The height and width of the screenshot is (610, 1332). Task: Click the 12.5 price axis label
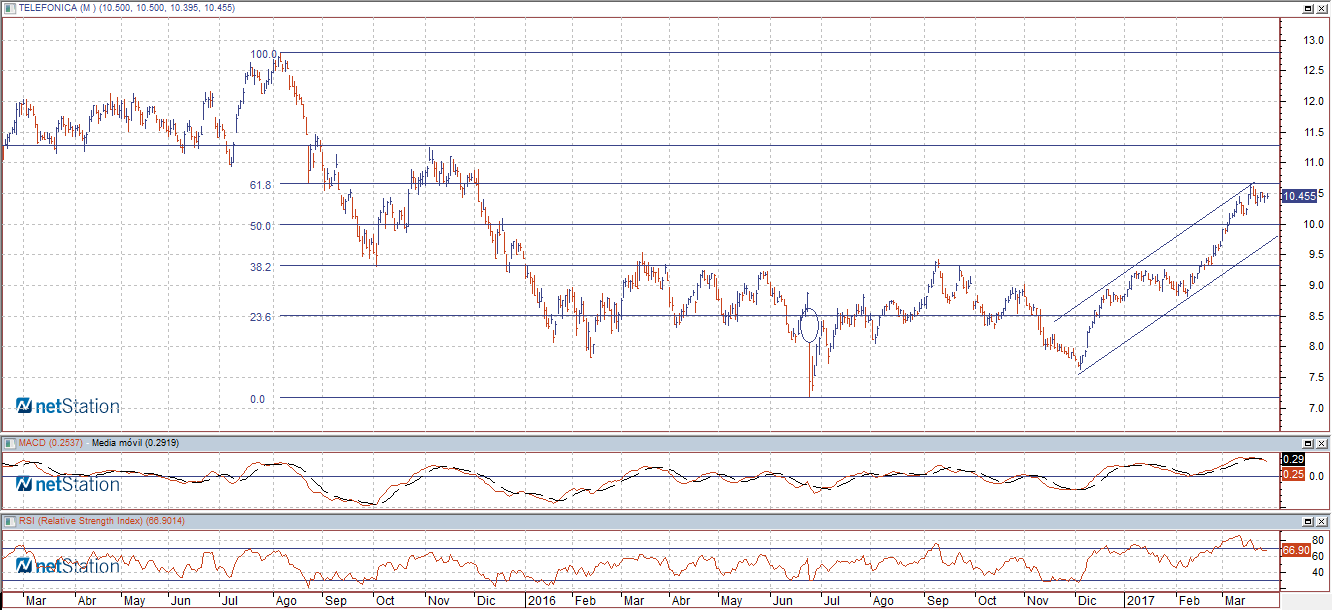tap(1313, 71)
